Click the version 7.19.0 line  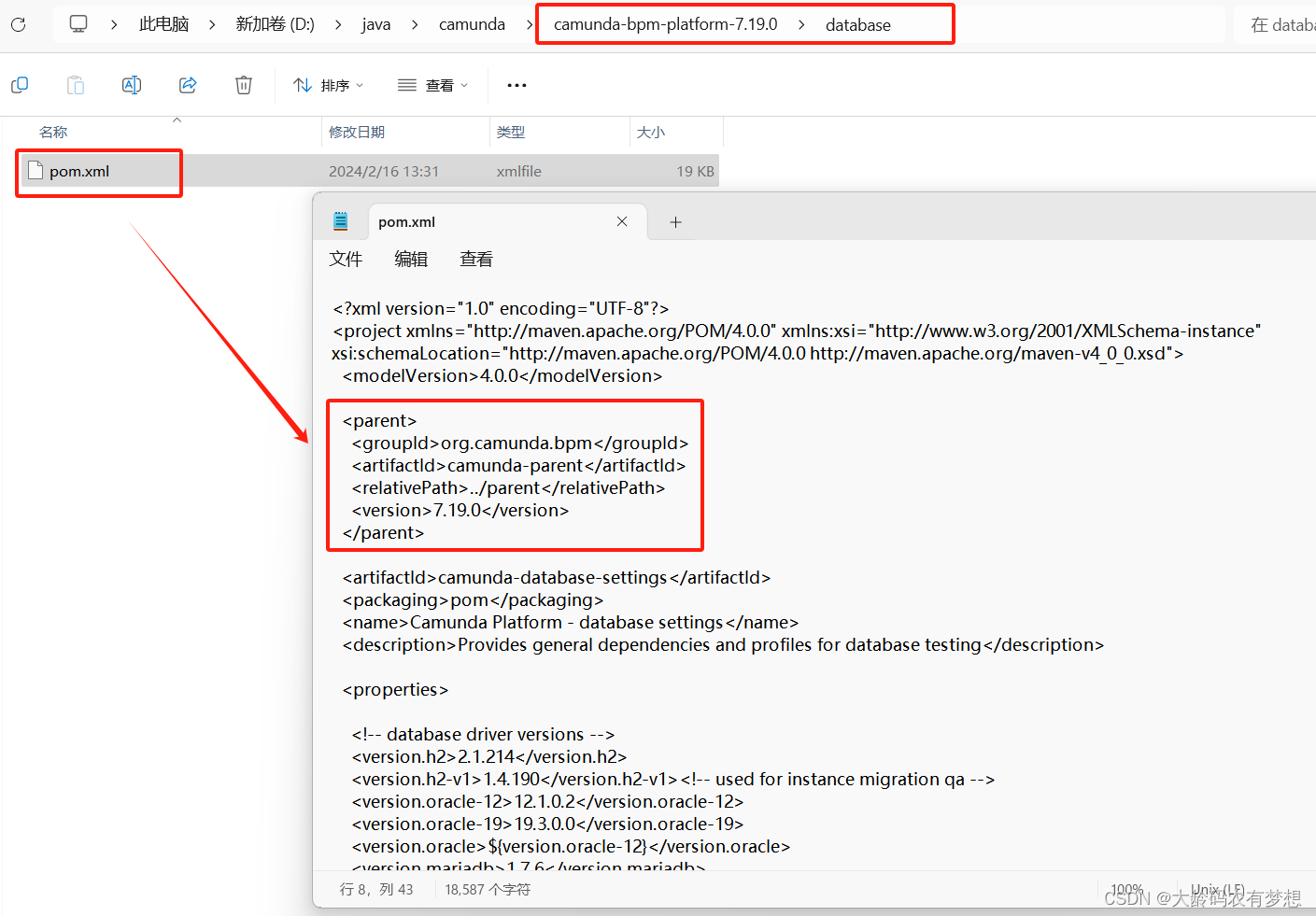pos(460,510)
